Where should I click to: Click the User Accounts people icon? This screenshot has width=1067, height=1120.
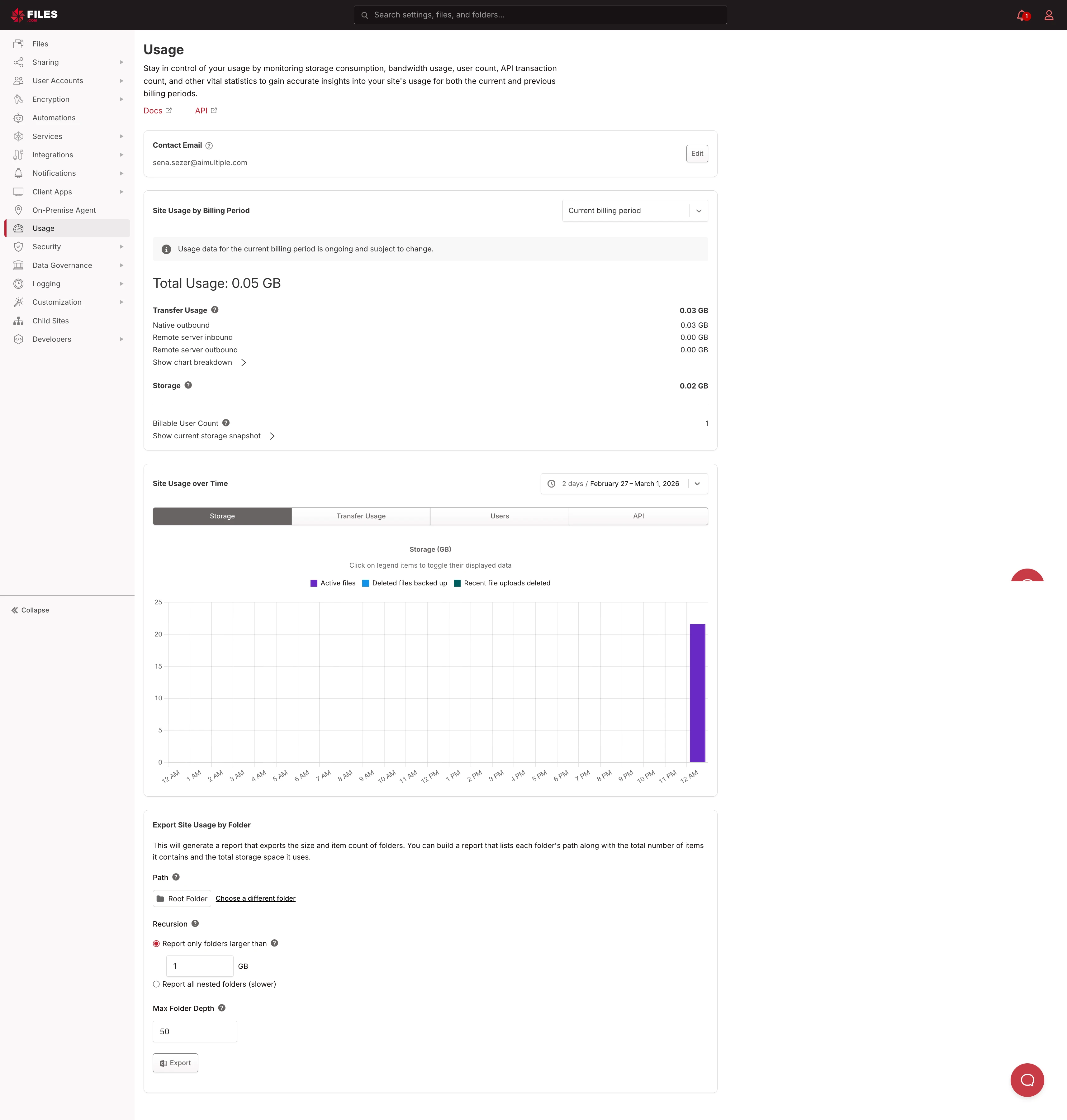[19, 81]
